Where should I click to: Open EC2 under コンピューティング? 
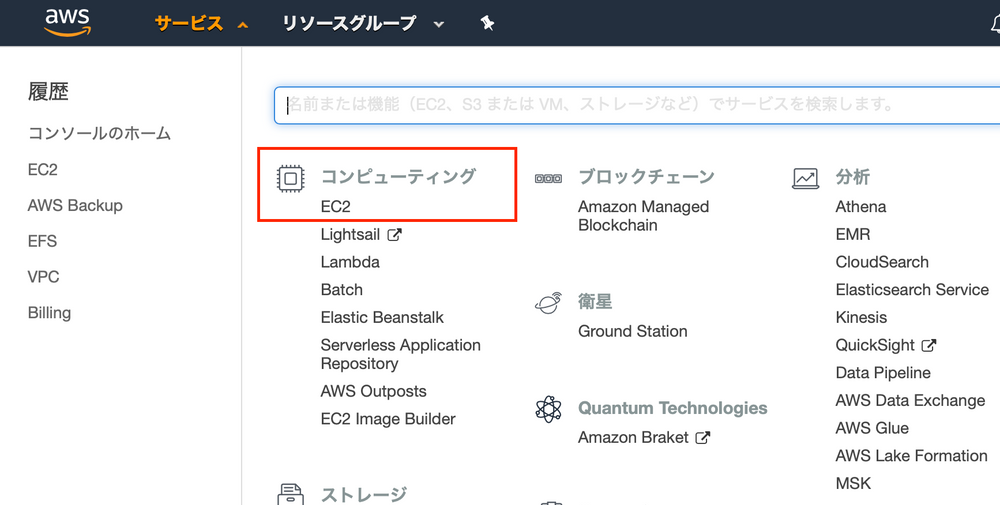pos(335,207)
